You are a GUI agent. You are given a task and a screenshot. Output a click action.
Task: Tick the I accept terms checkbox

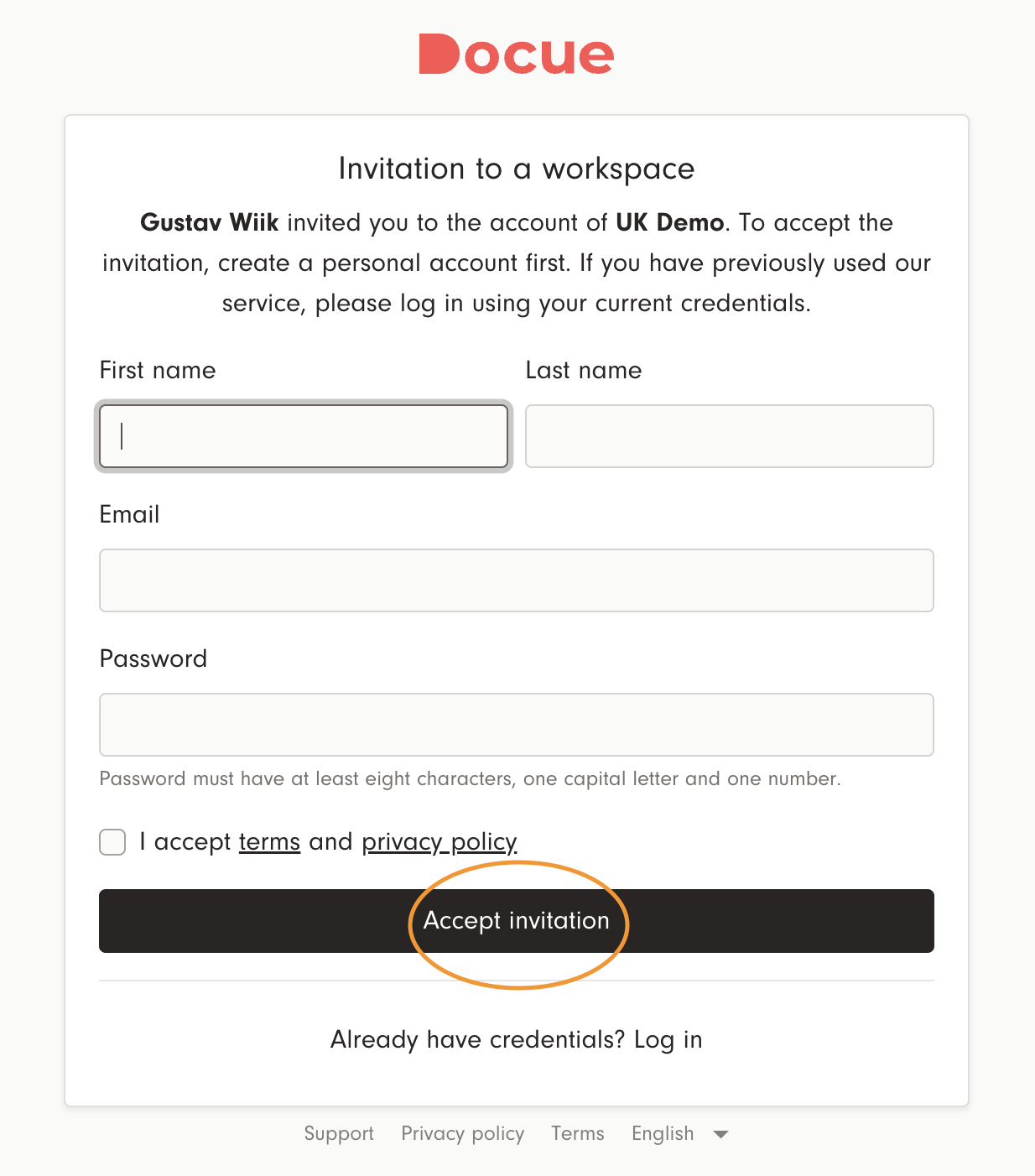click(x=112, y=842)
